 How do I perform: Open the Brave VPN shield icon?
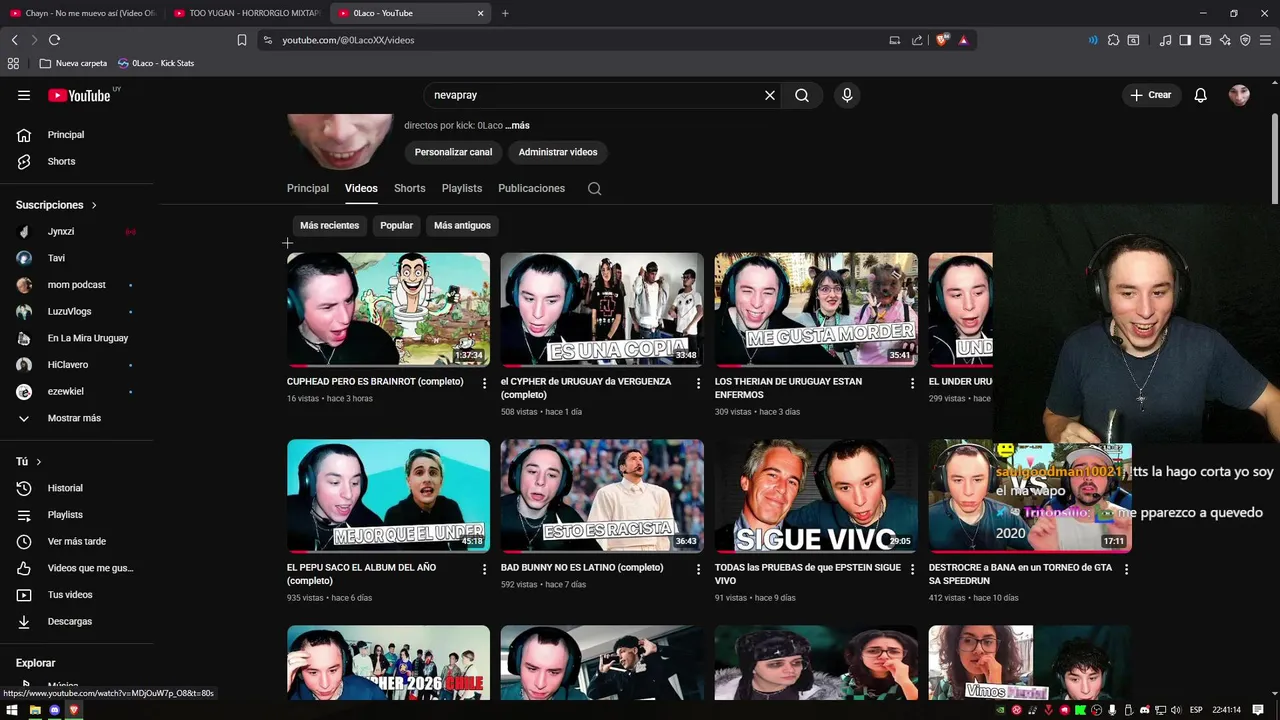pyautogui.click(x=1245, y=40)
